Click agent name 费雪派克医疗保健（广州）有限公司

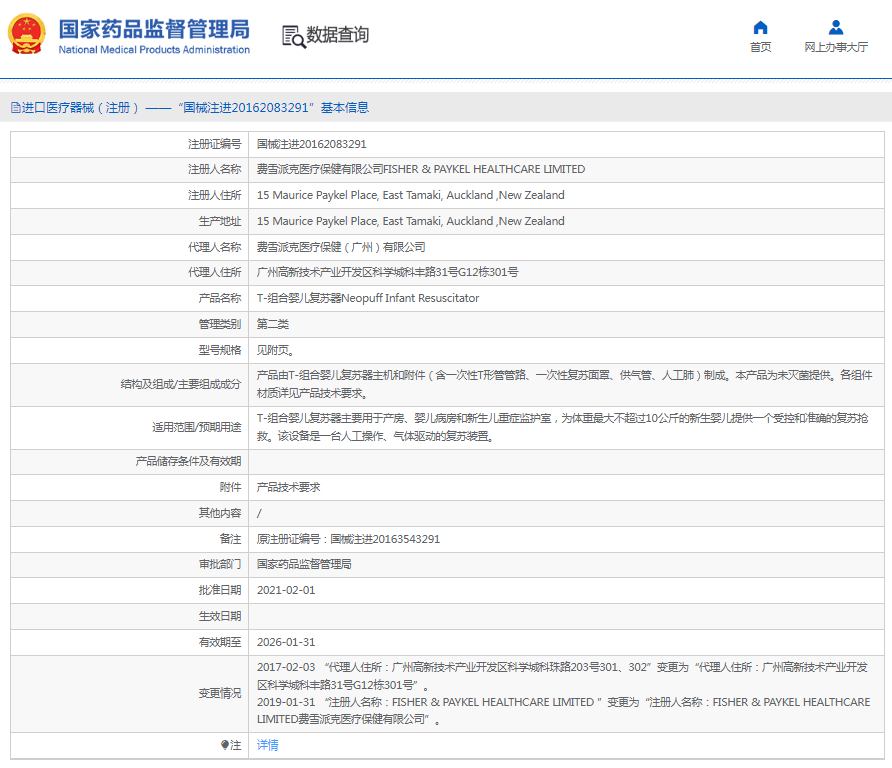[x=341, y=247]
